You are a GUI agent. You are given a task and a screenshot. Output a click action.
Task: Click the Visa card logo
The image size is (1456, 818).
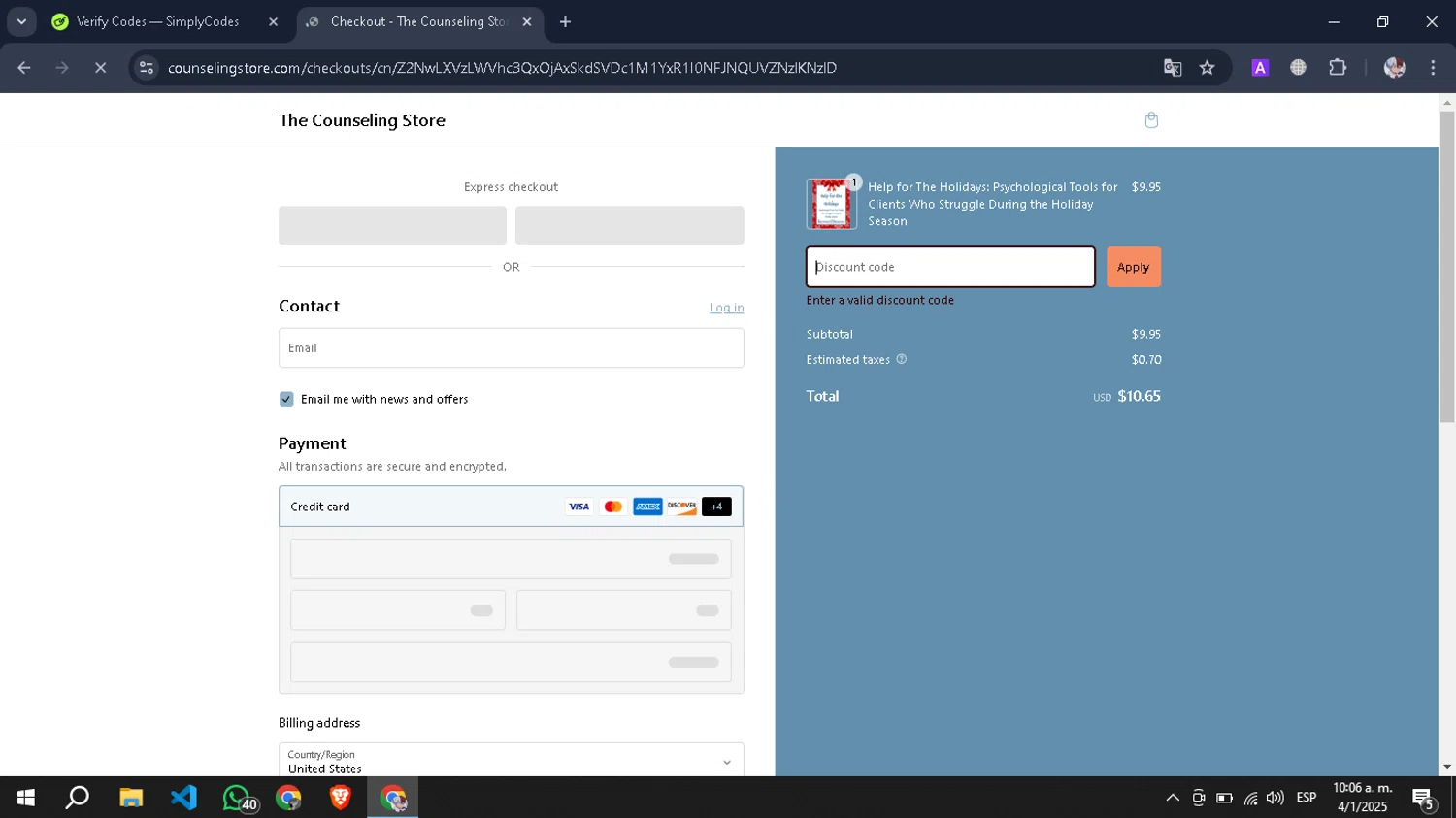(x=579, y=507)
